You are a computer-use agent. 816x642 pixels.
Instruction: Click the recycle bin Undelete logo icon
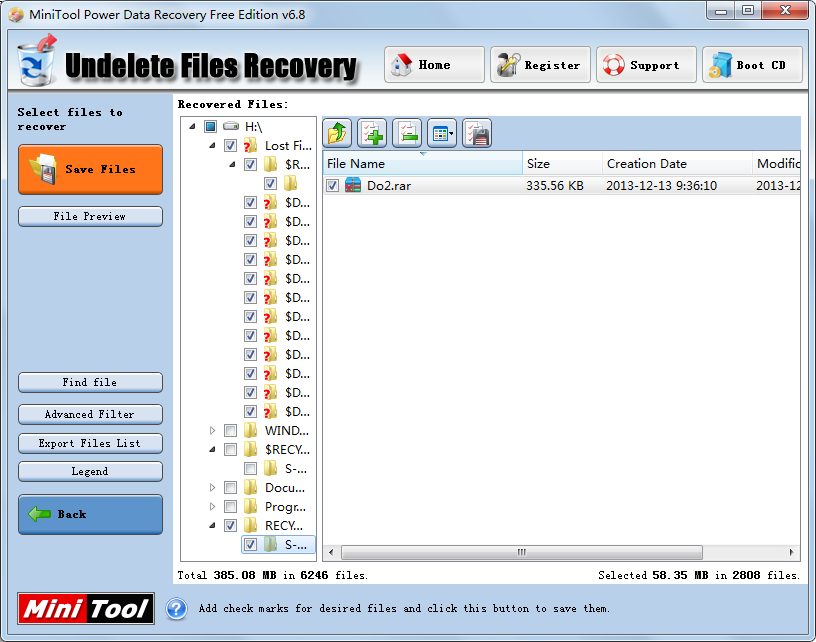pos(36,60)
